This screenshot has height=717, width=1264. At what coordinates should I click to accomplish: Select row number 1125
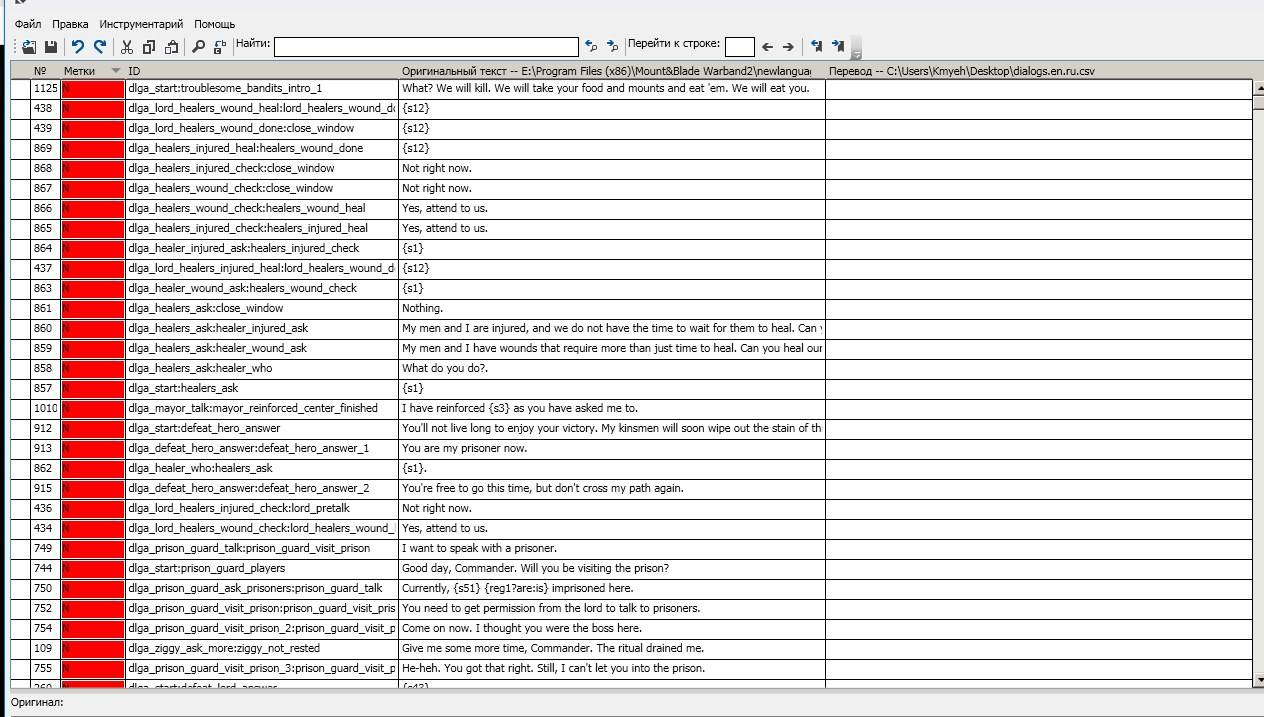coord(45,88)
